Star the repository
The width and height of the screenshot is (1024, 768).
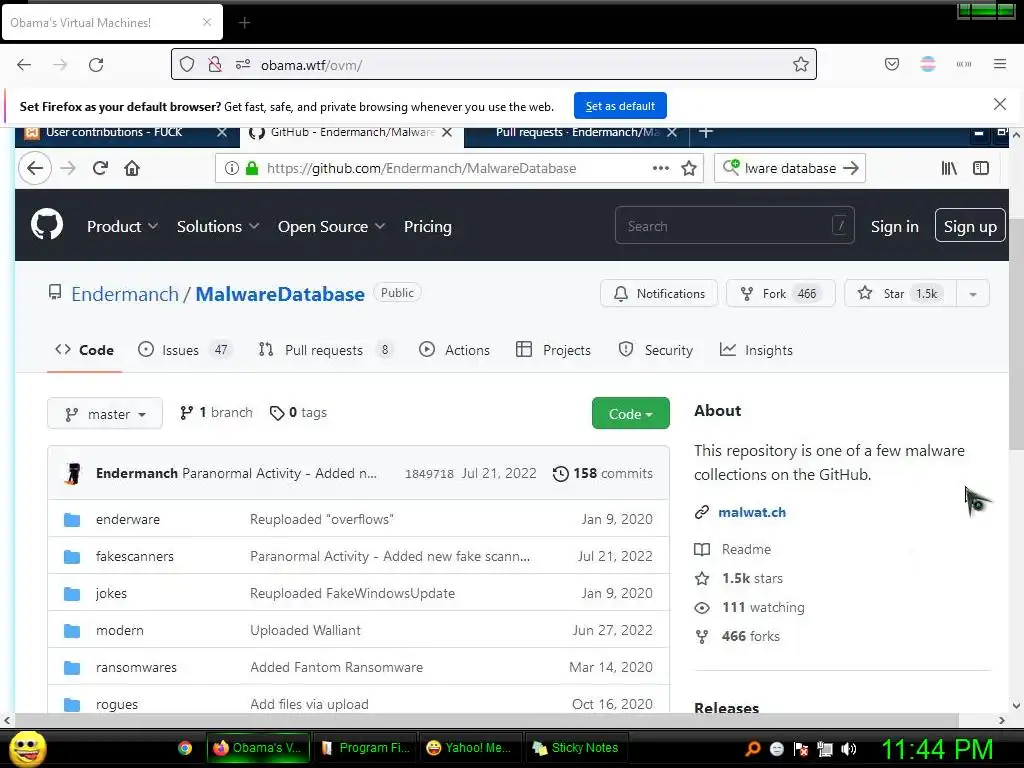point(900,294)
